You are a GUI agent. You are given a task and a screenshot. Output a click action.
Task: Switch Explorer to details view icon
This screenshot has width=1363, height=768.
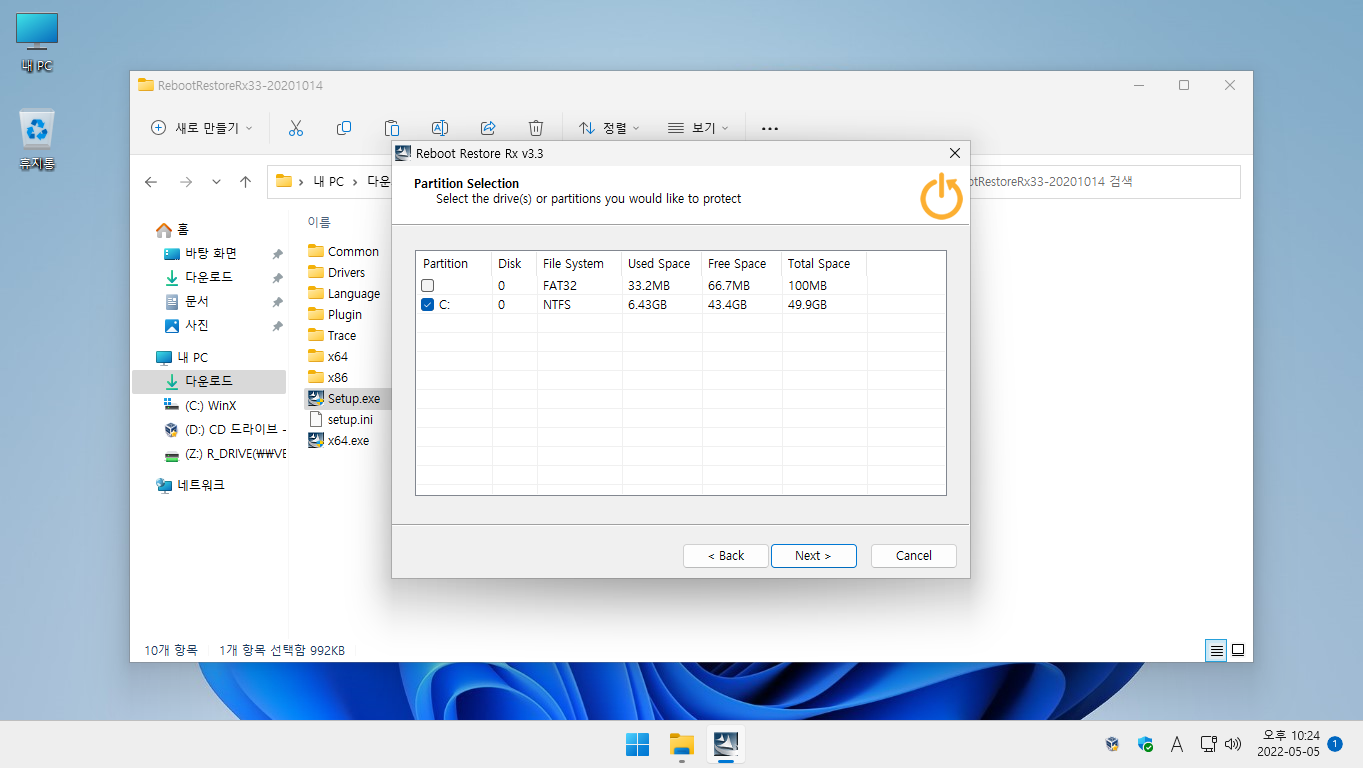pyautogui.click(x=1216, y=650)
